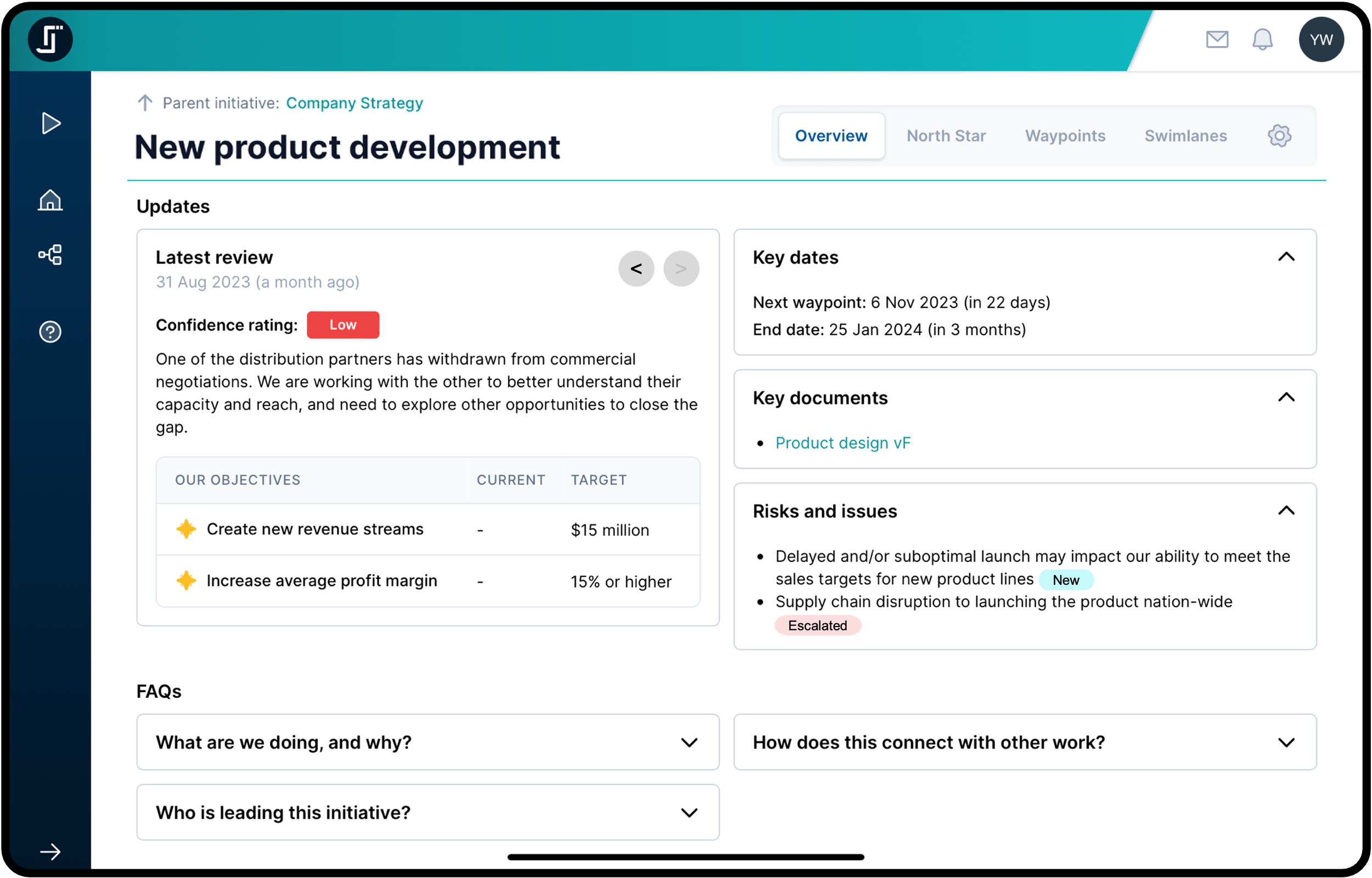
Task: Collapse the Risks and issues panel
Action: pos(1286,511)
